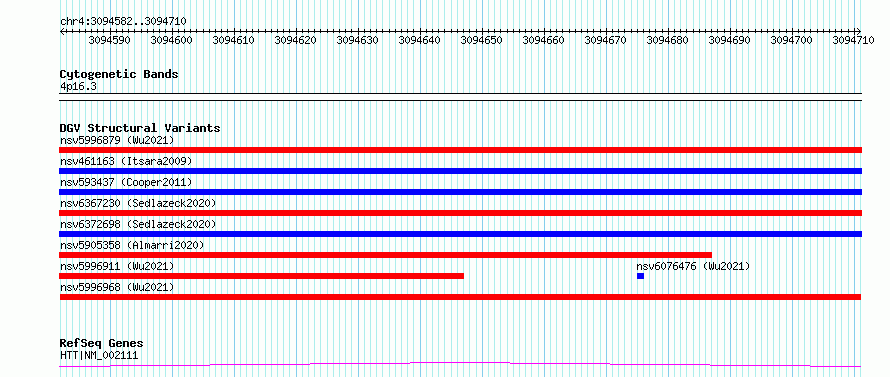Click the blue nsv593437 variant bar

click(460, 192)
